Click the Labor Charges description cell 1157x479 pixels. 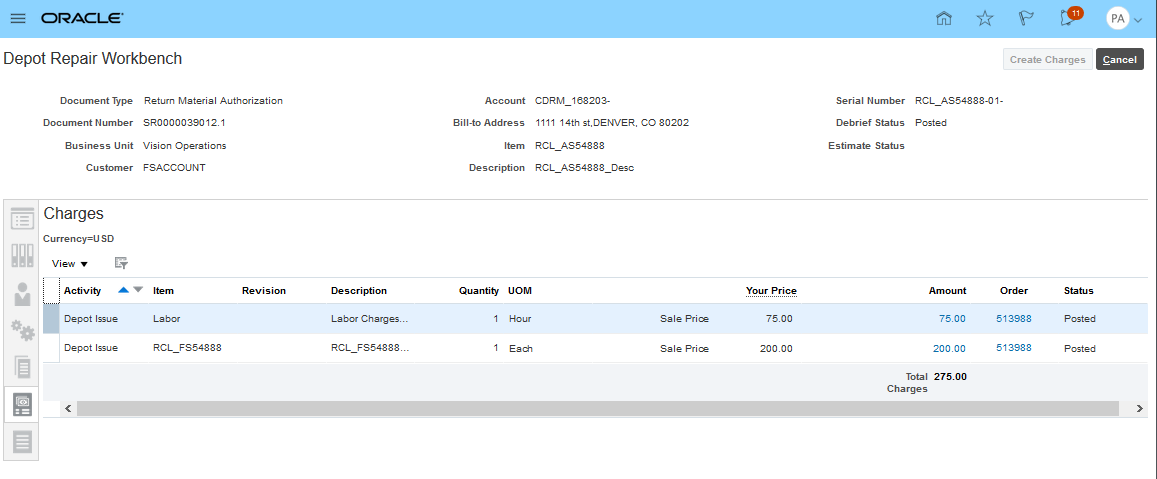pyautogui.click(x=370, y=319)
